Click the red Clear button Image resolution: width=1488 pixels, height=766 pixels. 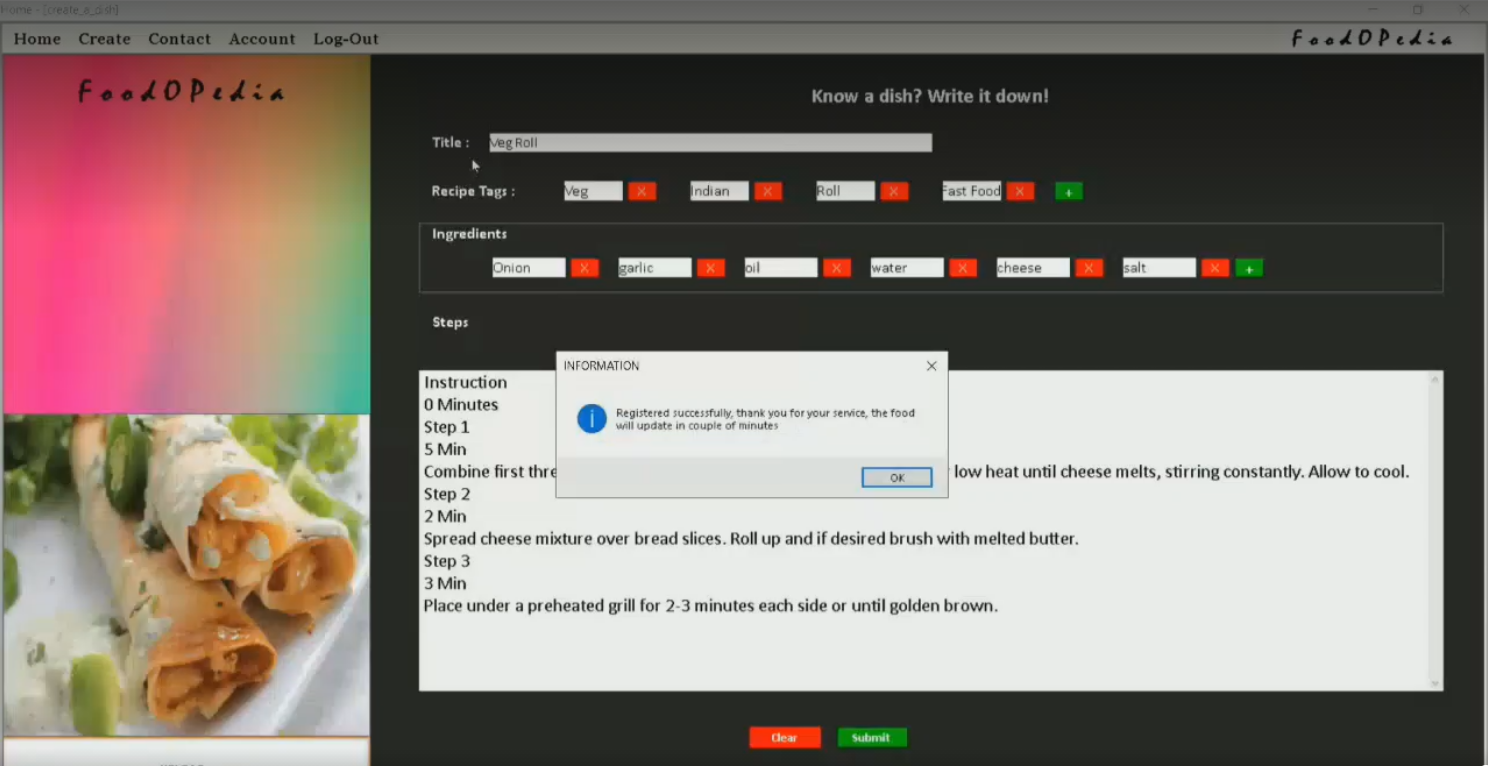(785, 737)
